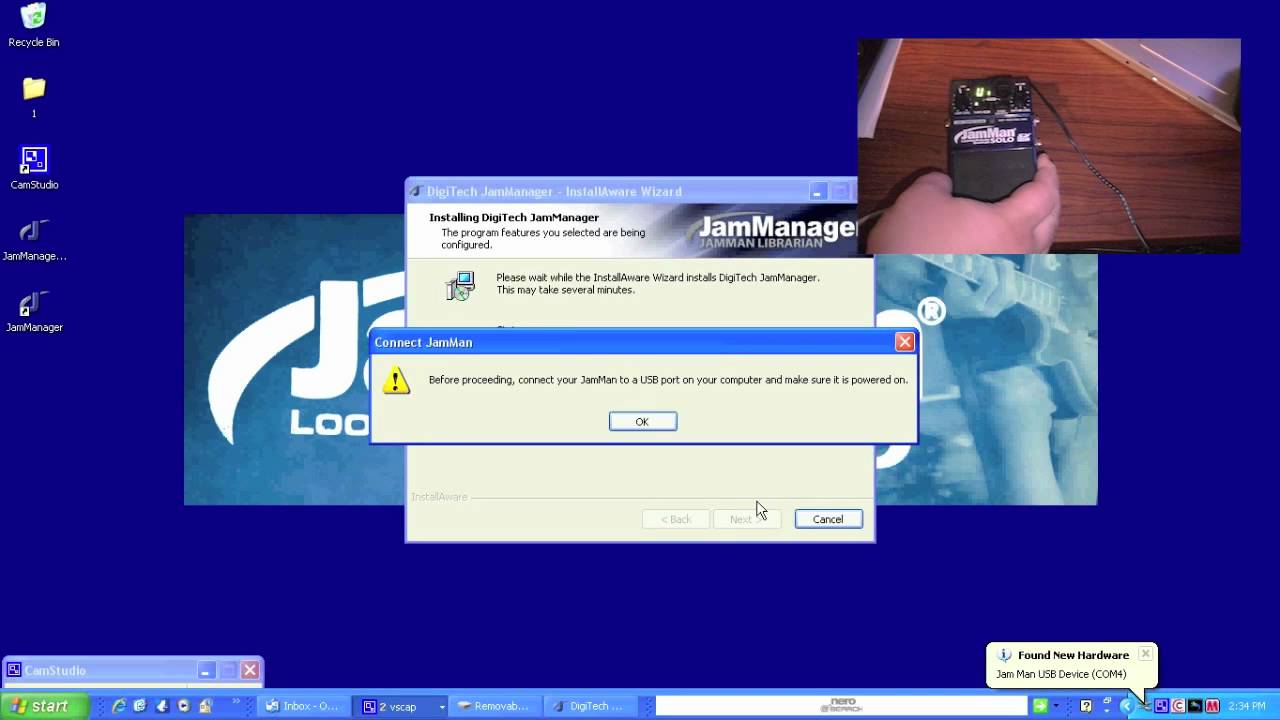
Task: Click the CamStudio window title bar icon
Action: pos(14,670)
